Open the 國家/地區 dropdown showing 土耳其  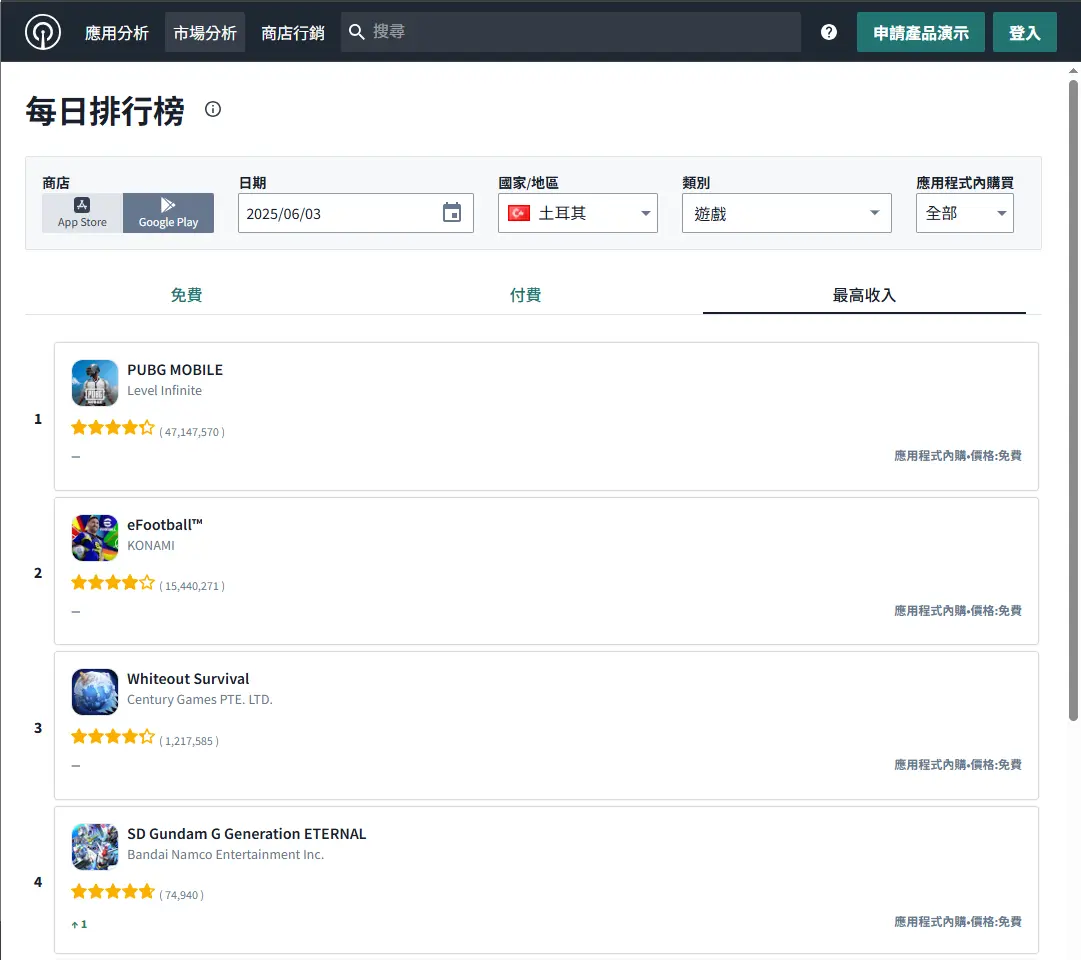[578, 213]
